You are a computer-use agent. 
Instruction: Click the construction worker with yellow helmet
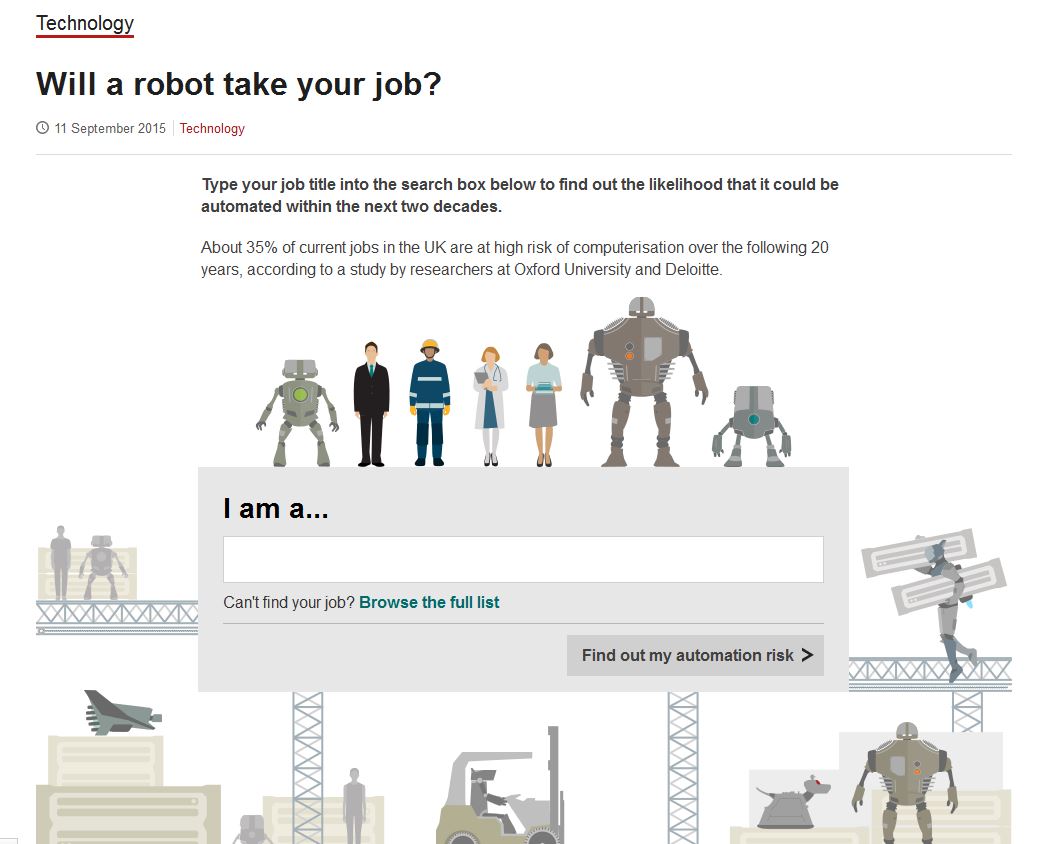(x=429, y=402)
